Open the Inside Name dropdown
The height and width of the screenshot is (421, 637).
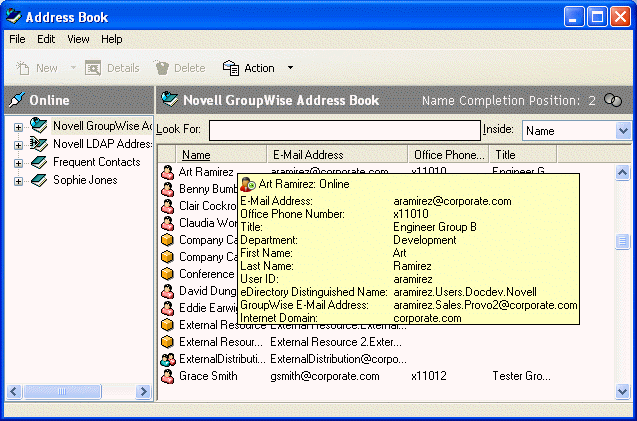623,131
